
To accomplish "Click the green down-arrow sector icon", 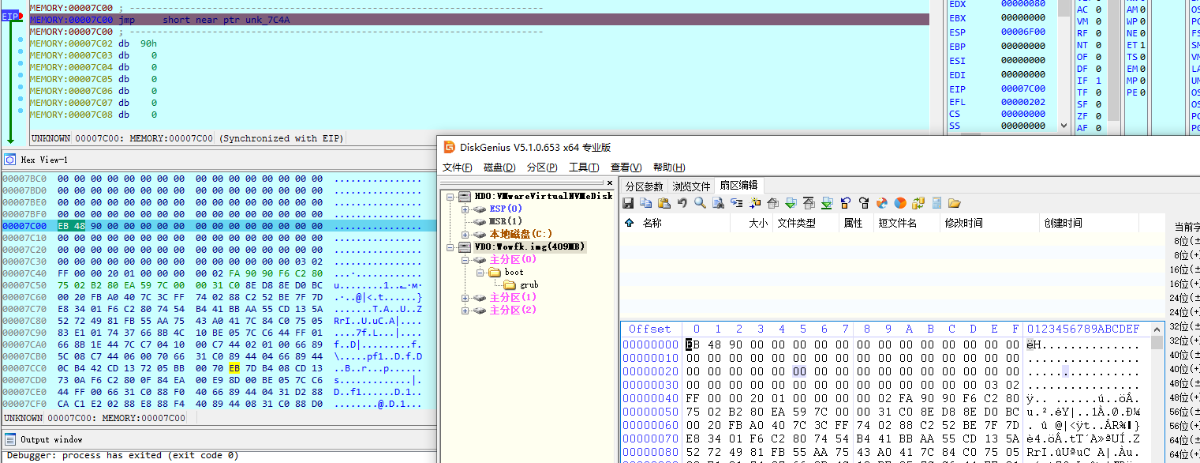I will click(x=791, y=203).
